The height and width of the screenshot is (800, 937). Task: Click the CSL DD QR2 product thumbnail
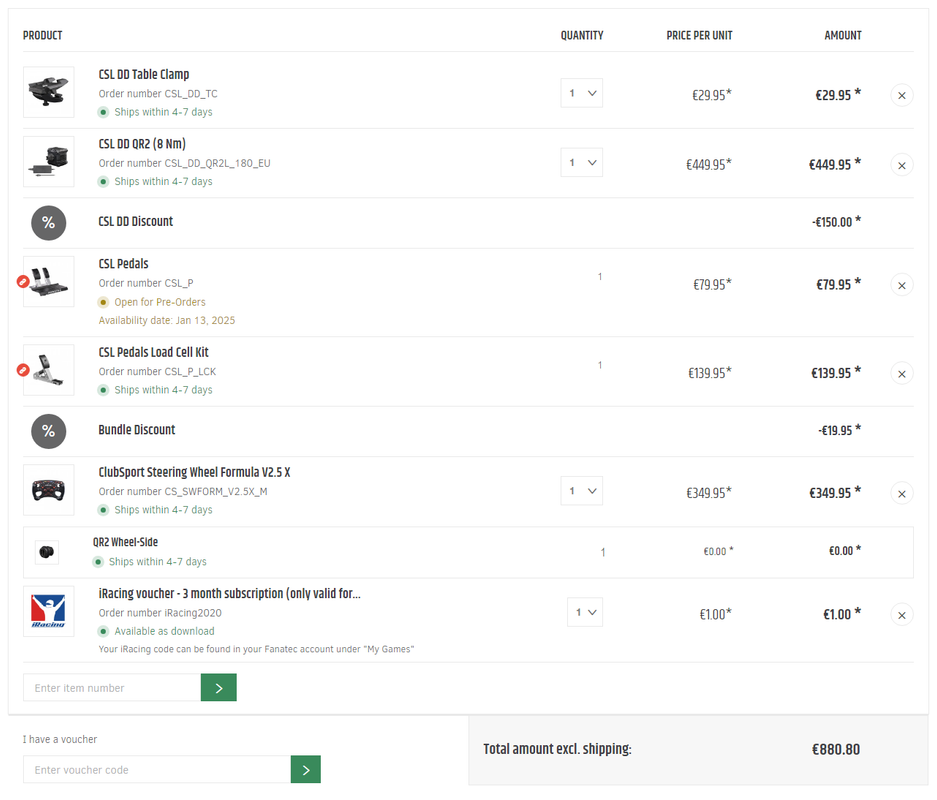point(48,162)
